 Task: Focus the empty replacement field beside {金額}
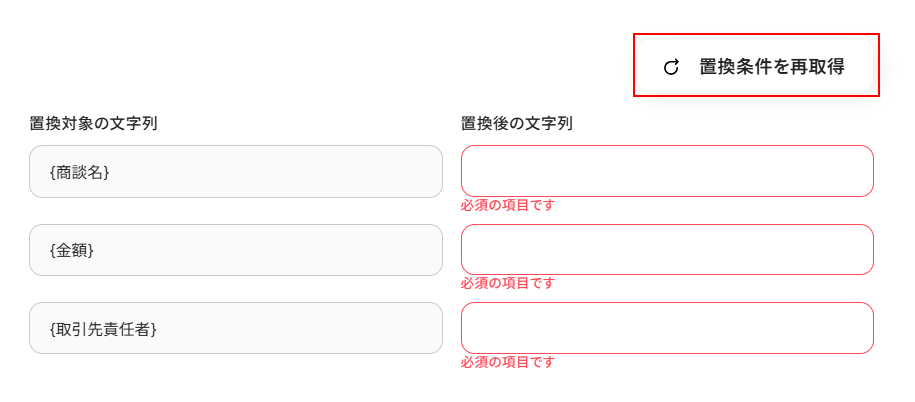tap(667, 249)
